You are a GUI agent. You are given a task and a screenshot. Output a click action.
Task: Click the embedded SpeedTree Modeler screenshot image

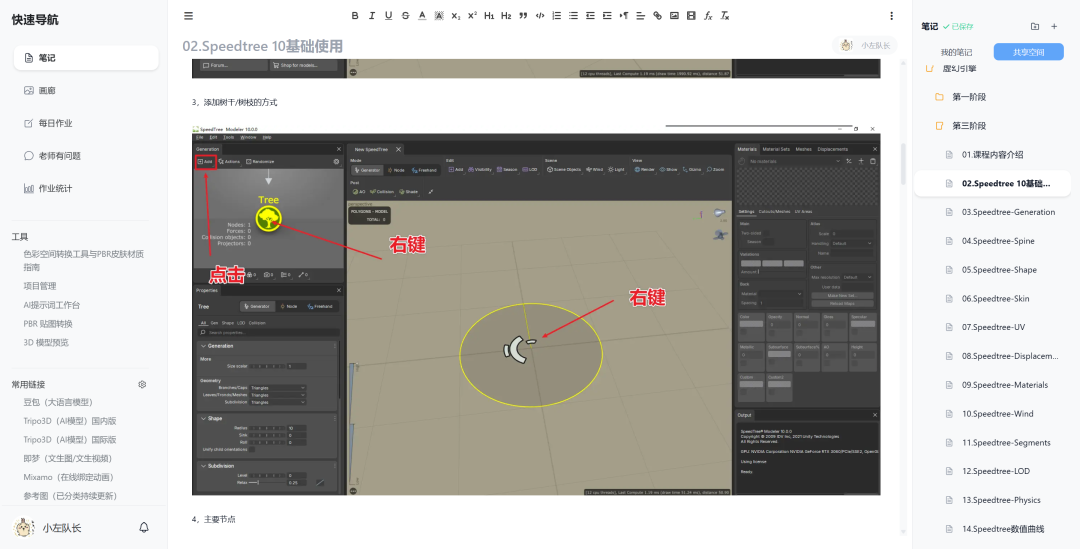point(536,309)
